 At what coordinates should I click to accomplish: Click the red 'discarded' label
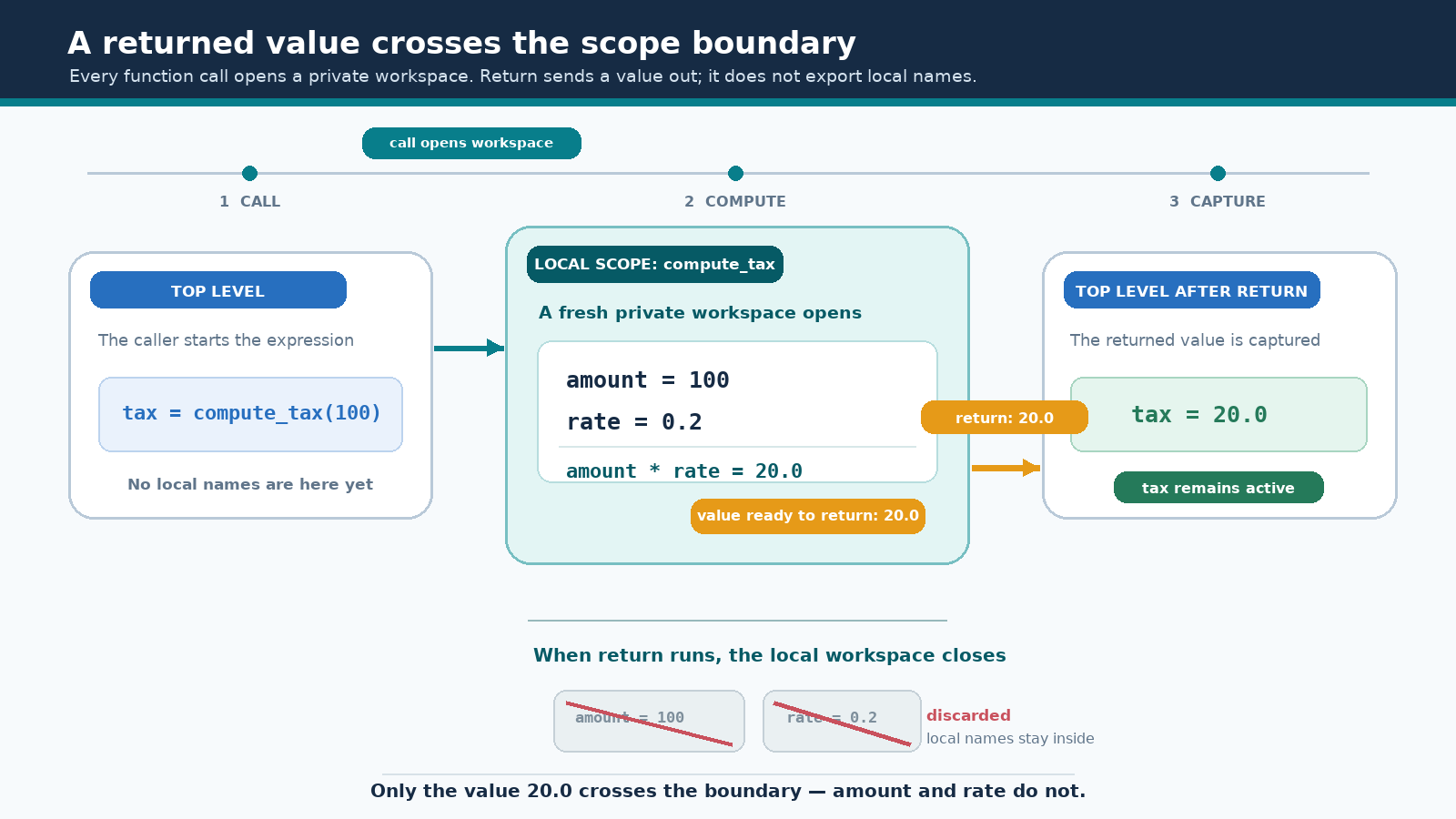pos(968,715)
